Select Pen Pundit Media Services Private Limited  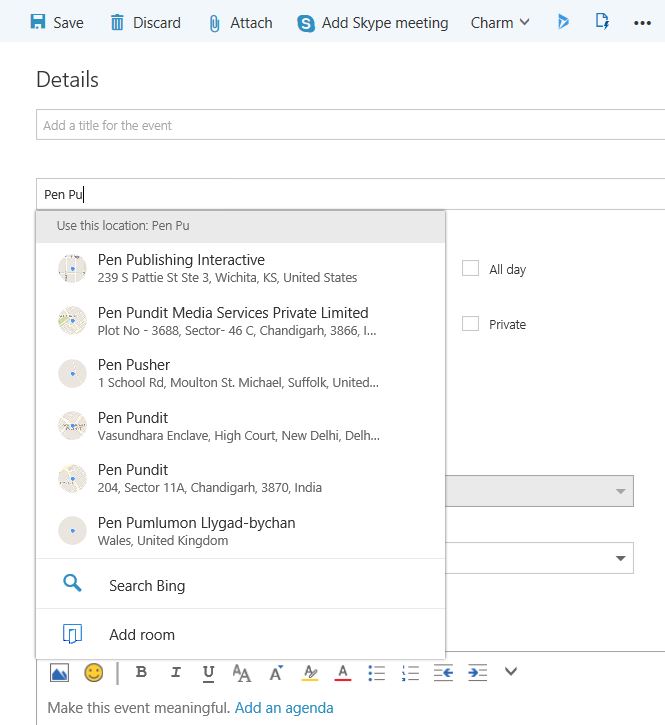click(240, 321)
